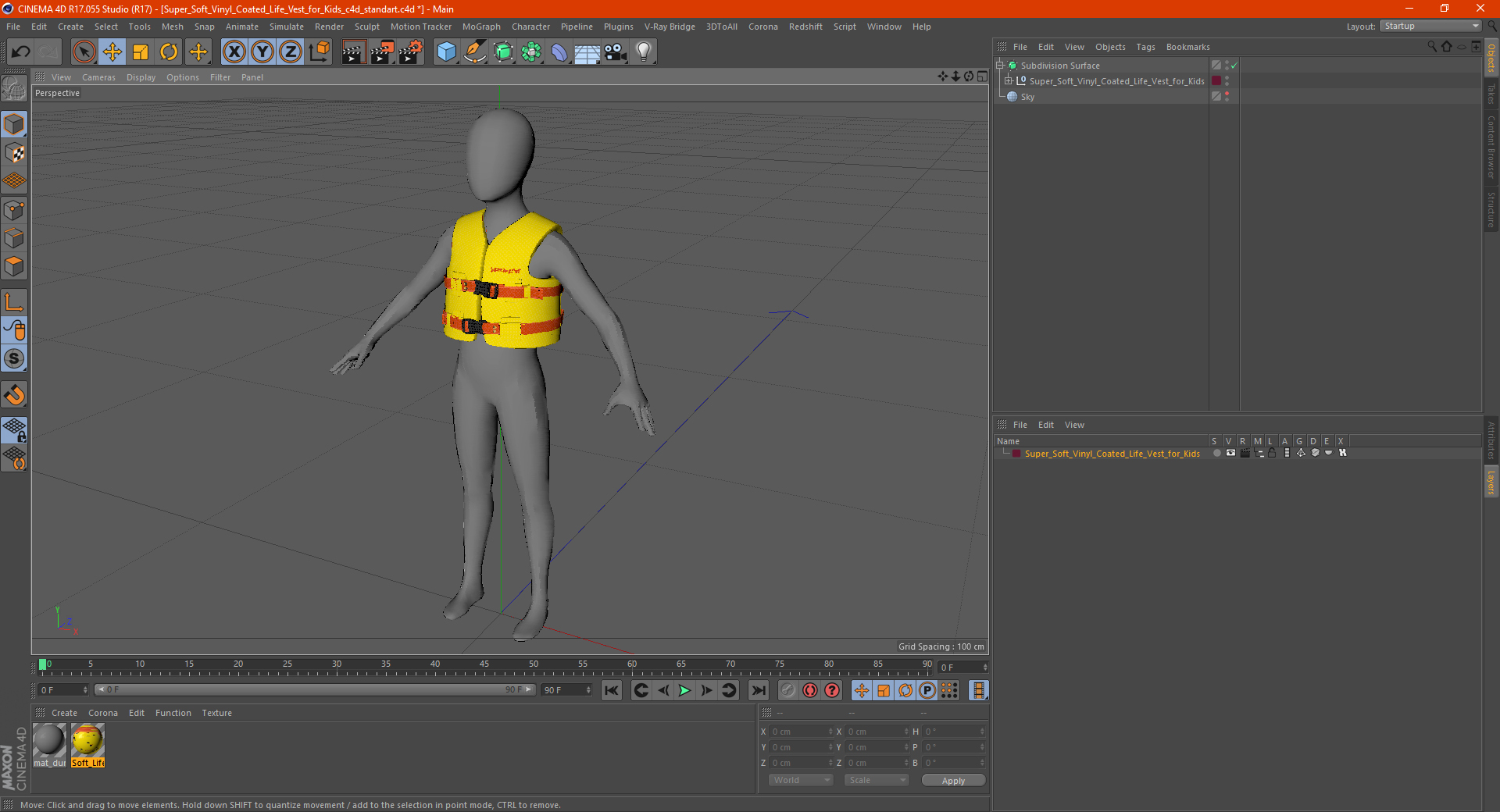
Task: Click frame 45 on the timeline ruler
Action: [484, 666]
